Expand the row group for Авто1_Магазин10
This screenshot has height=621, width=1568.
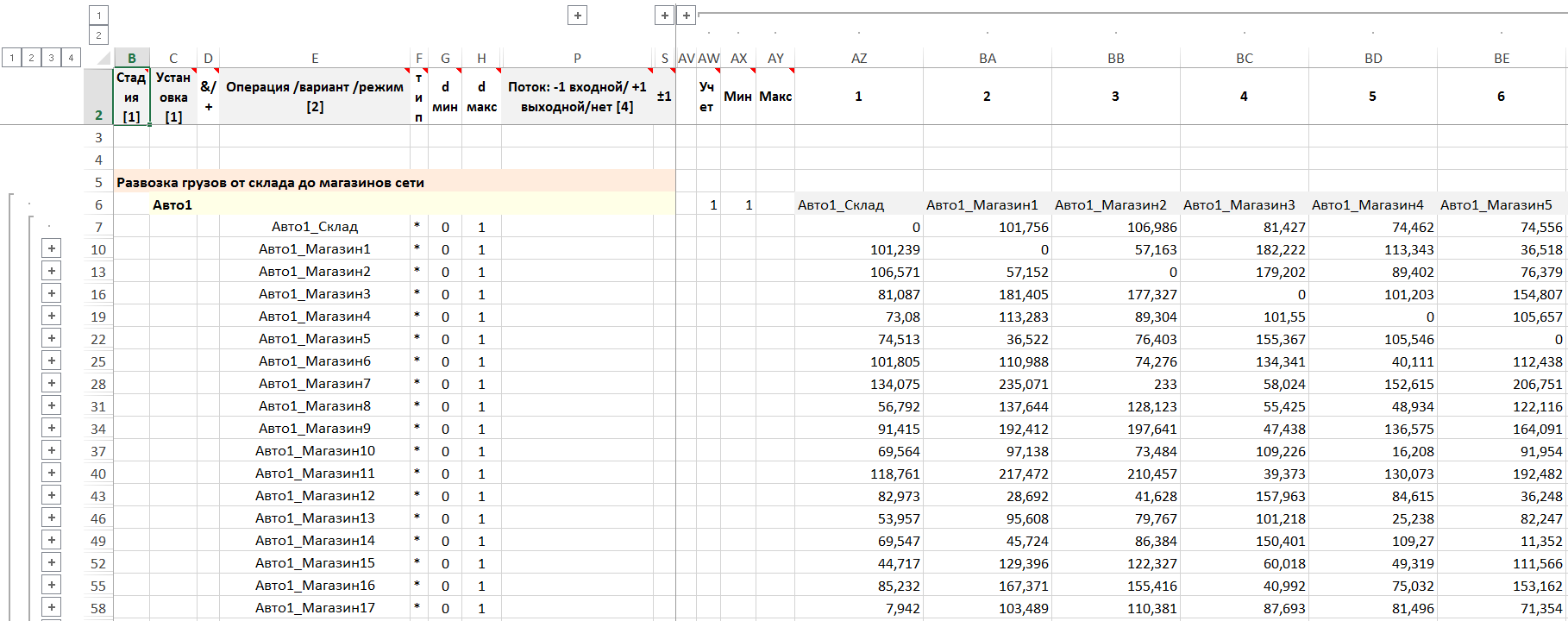(52, 450)
